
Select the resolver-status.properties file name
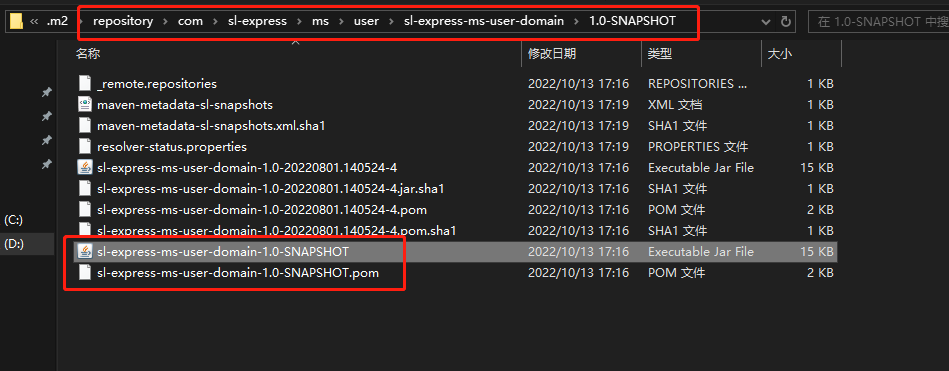(x=172, y=146)
